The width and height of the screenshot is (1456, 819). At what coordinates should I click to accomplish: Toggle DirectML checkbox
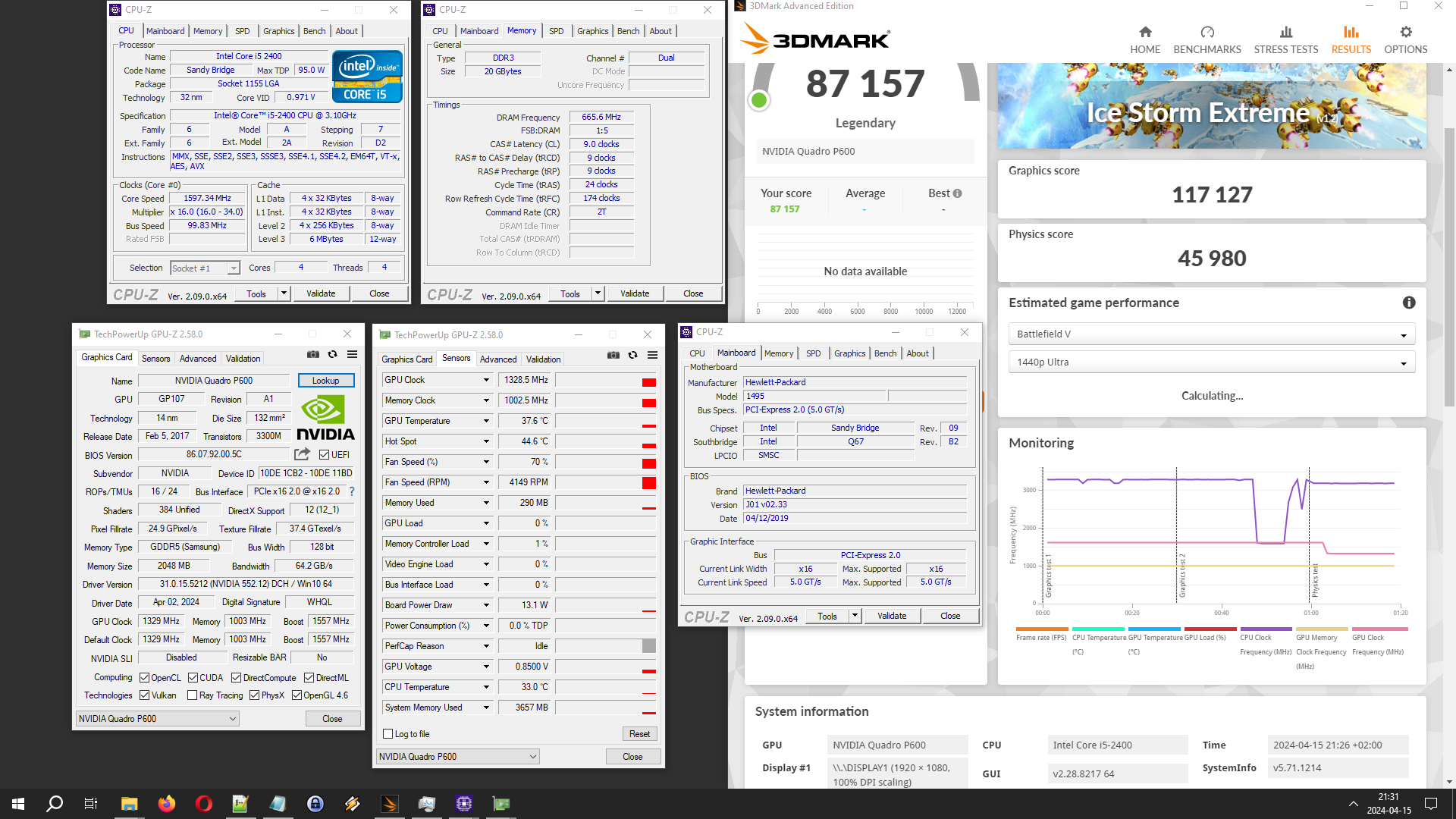pyautogui.click(x=309, y=678)
